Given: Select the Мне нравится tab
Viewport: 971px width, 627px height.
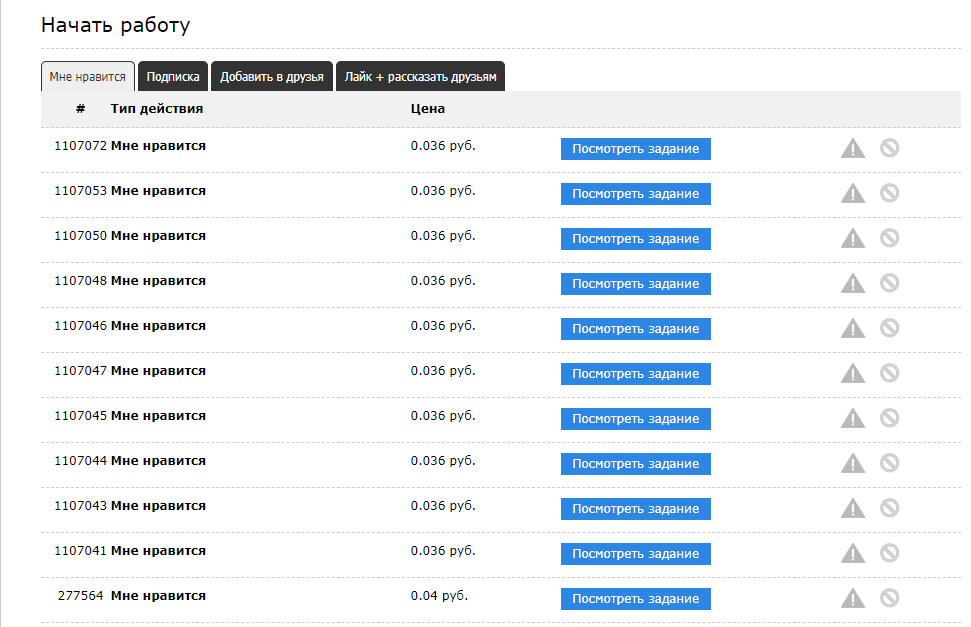Looking at the screenshot, I should click(x=88, y=76).
